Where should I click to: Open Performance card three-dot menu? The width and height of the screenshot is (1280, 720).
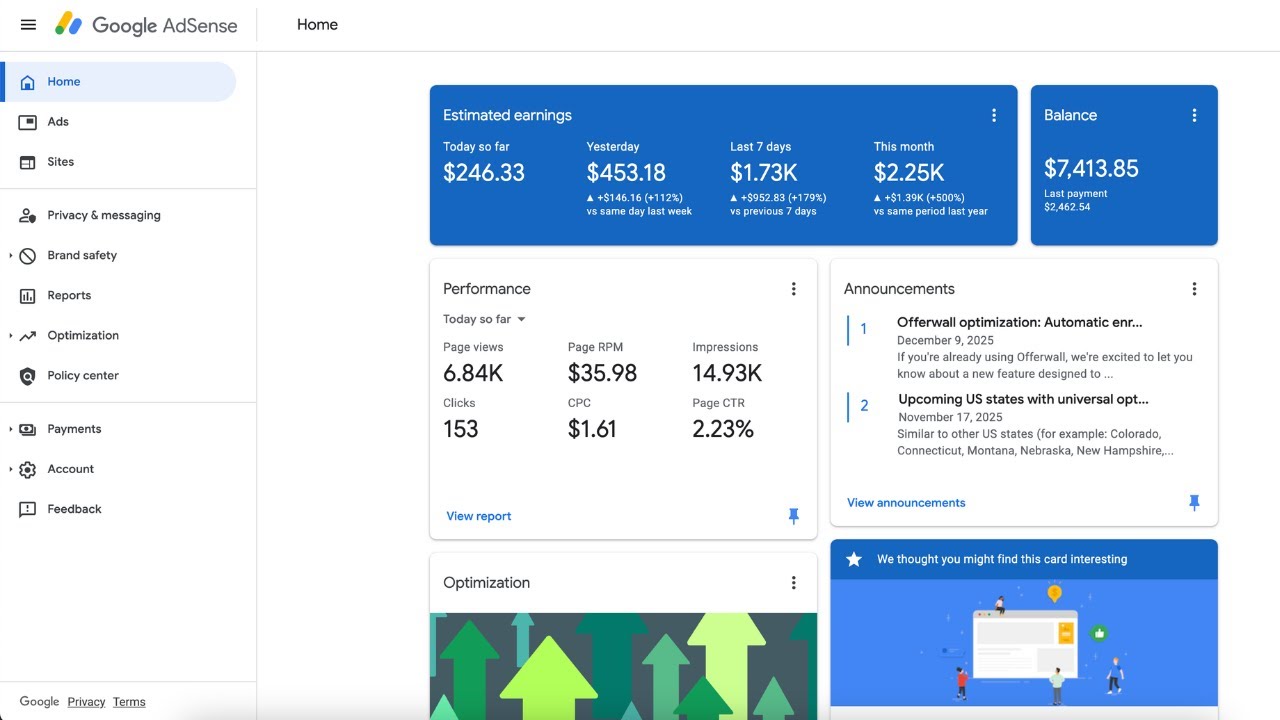click(x=794, y=289)
